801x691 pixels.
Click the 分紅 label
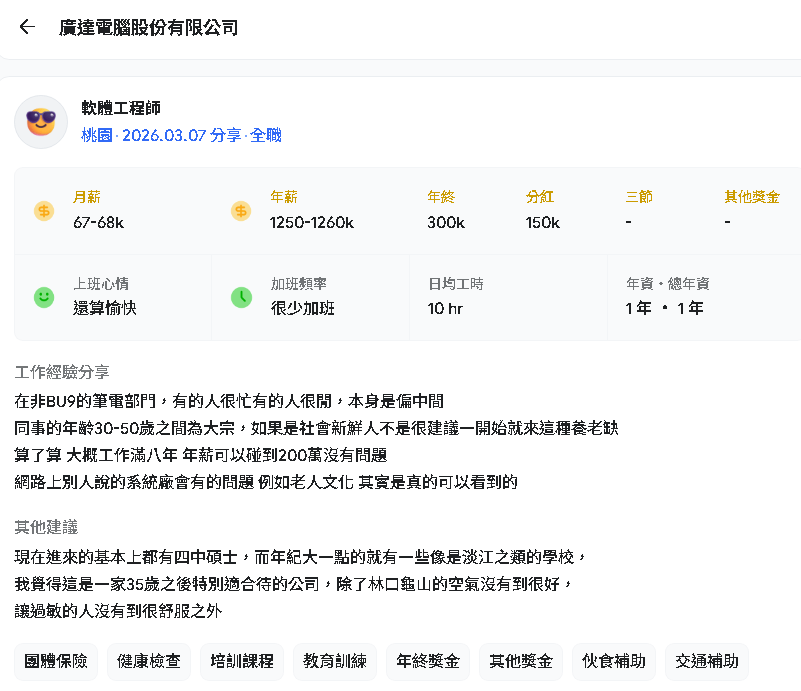click(540, 197)
